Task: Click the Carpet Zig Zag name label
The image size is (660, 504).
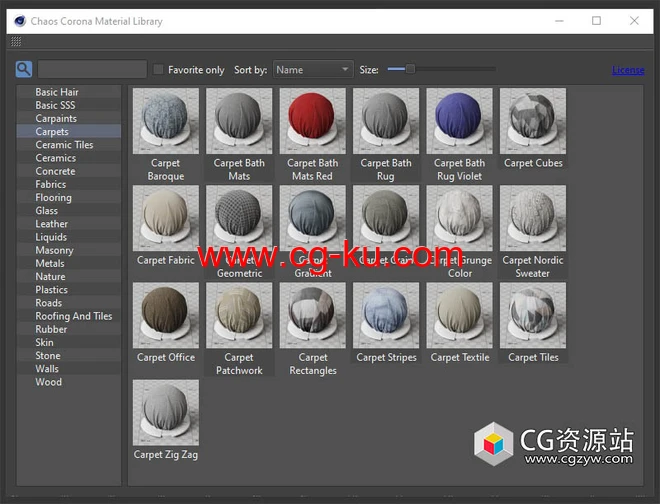Action: pyautogui.click(x=166, y=455)
